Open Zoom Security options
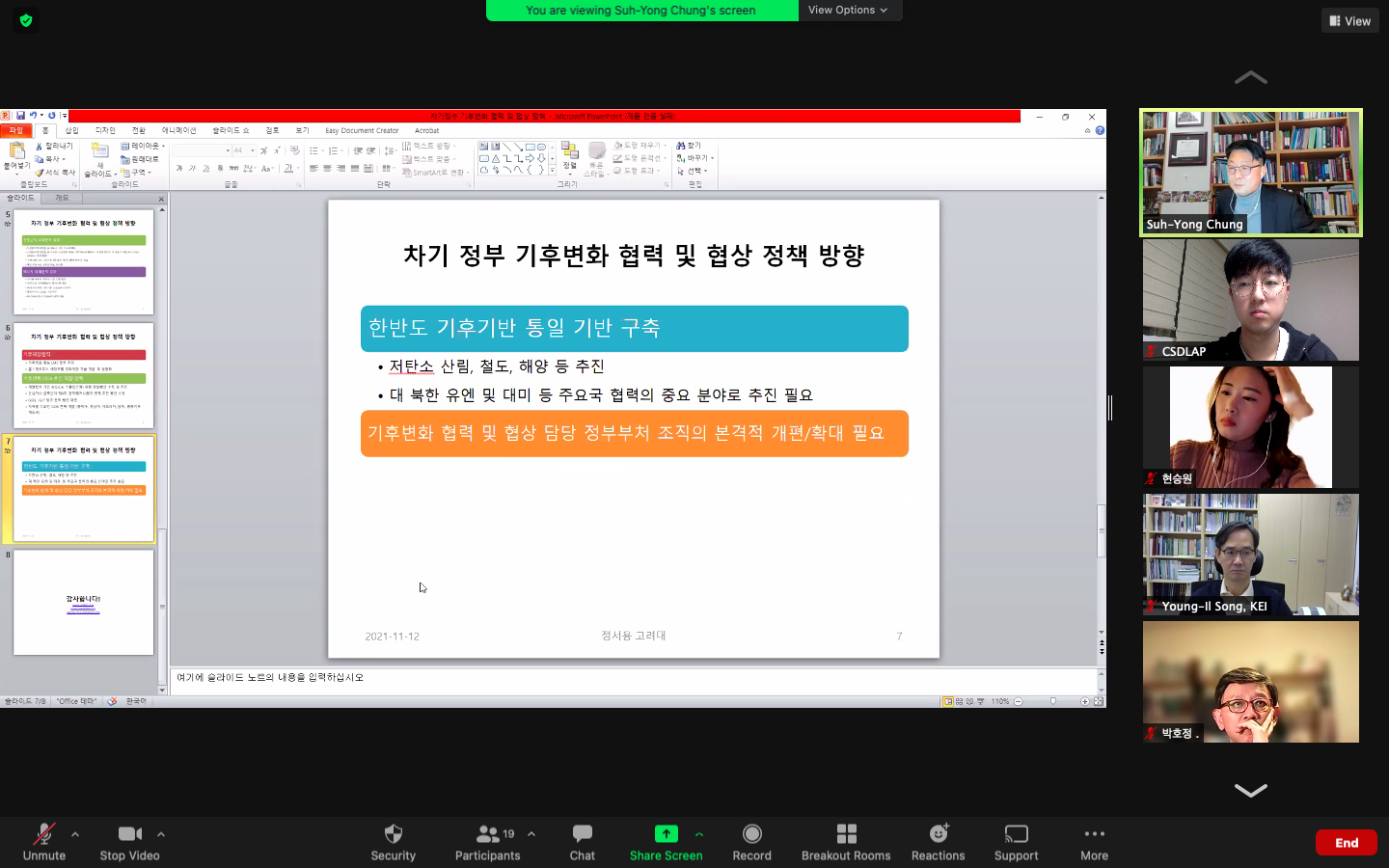Viewport: 1389px width, 868px height. [393, 842]
